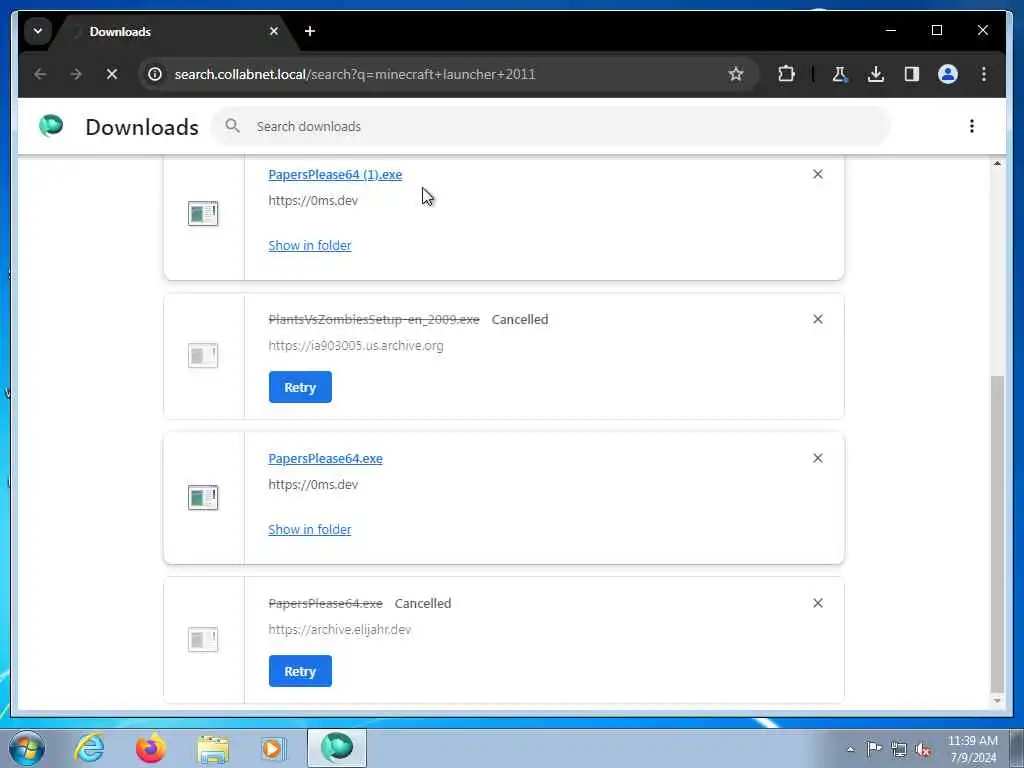Open the Extensions puzzle icon

(x=786, y=74)
